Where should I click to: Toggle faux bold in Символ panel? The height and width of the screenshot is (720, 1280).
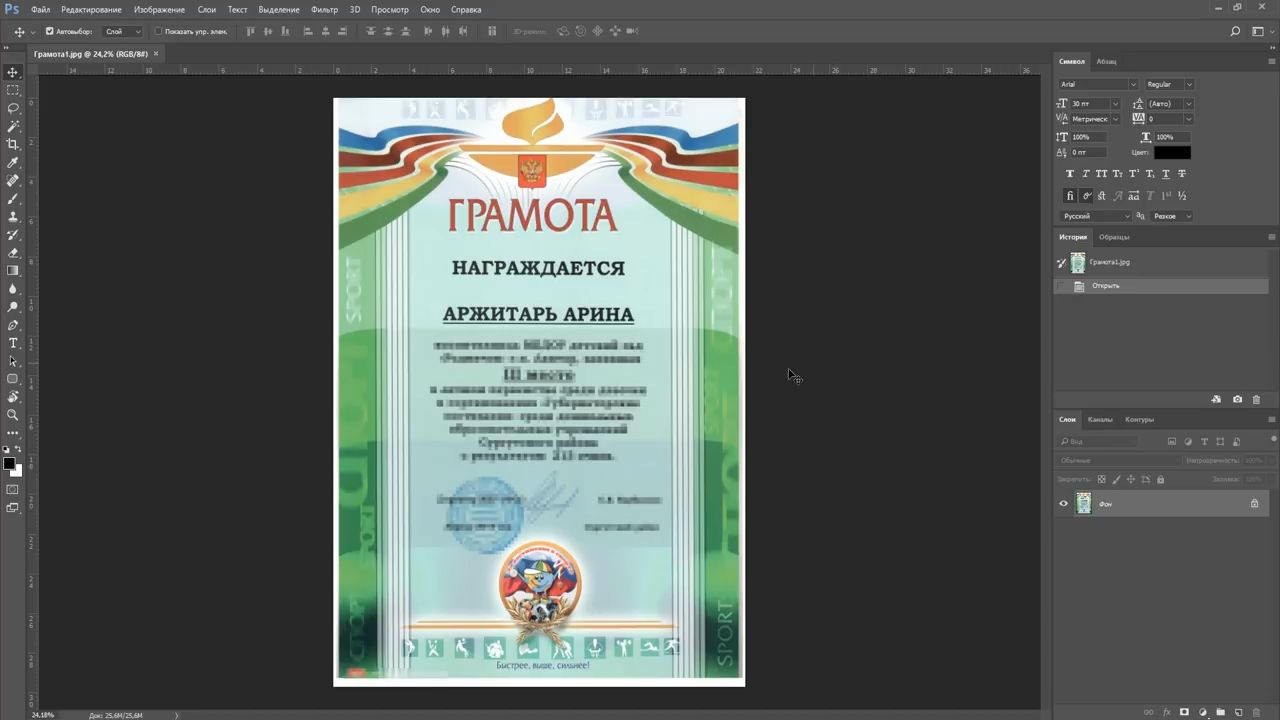tap(1070, 174)
